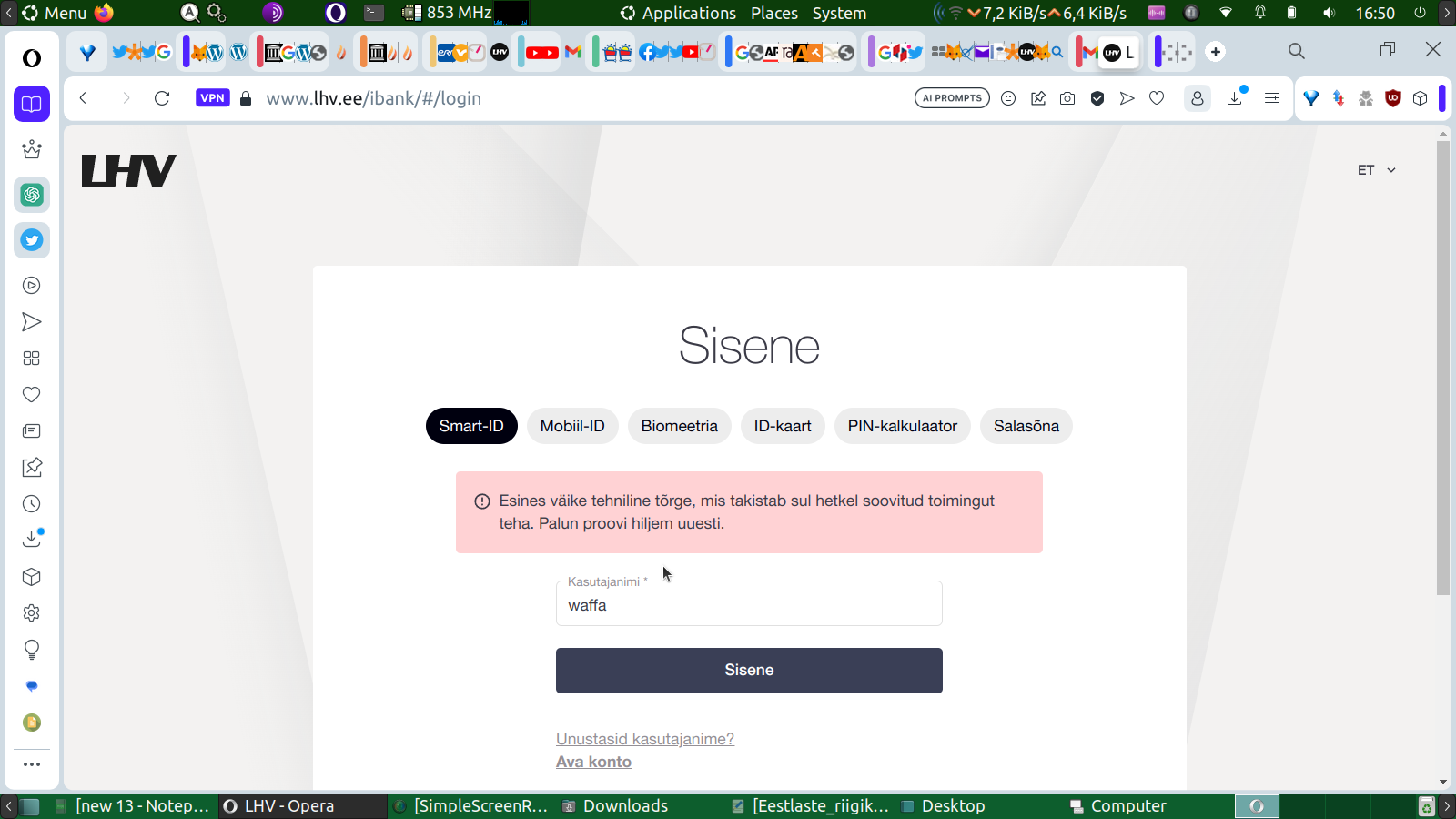
Task: Take a page snapshot with camera icon
Action: tap(1067, 98)
